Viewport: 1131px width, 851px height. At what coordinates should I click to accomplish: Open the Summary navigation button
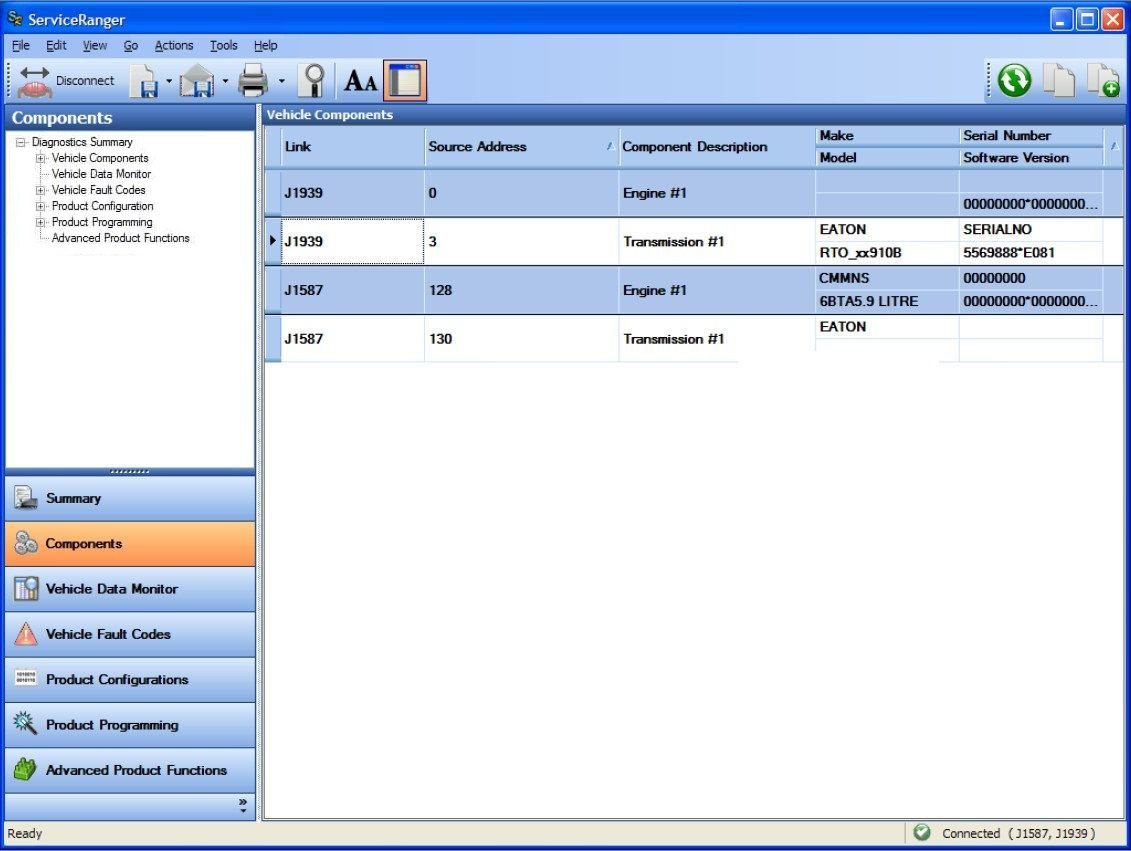[130, 498]
